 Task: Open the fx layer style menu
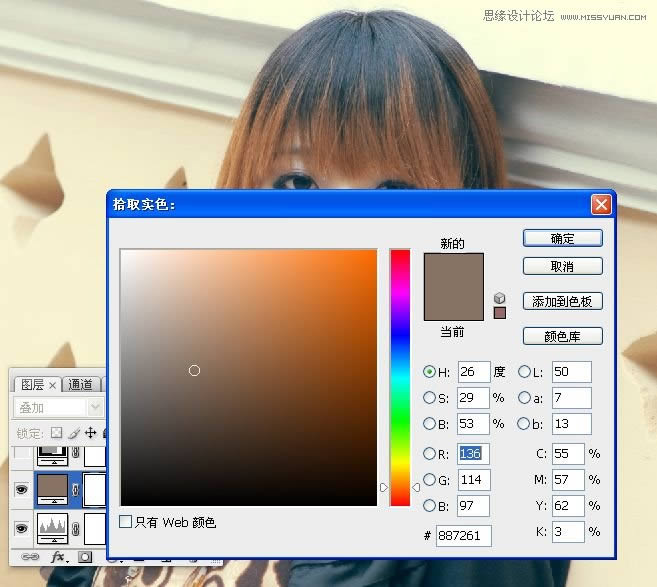[58, 555]
